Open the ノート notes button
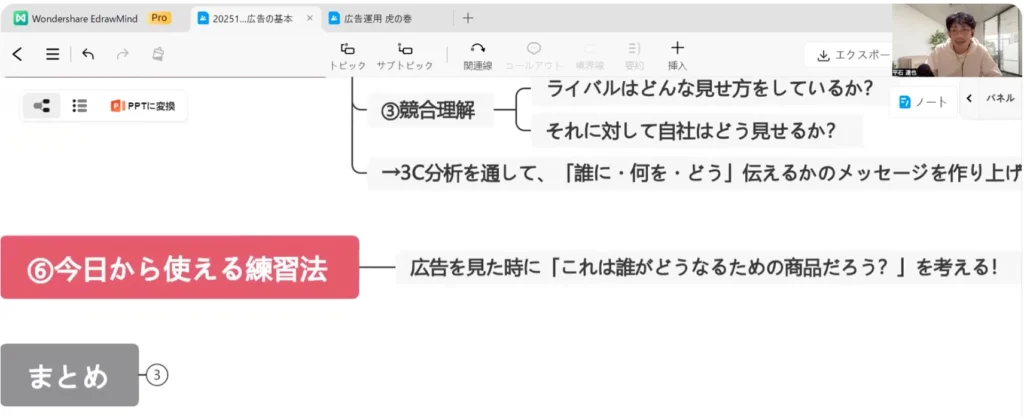Screen dimensions: 1024x417 pyautogui.click(x=922, y=102)
